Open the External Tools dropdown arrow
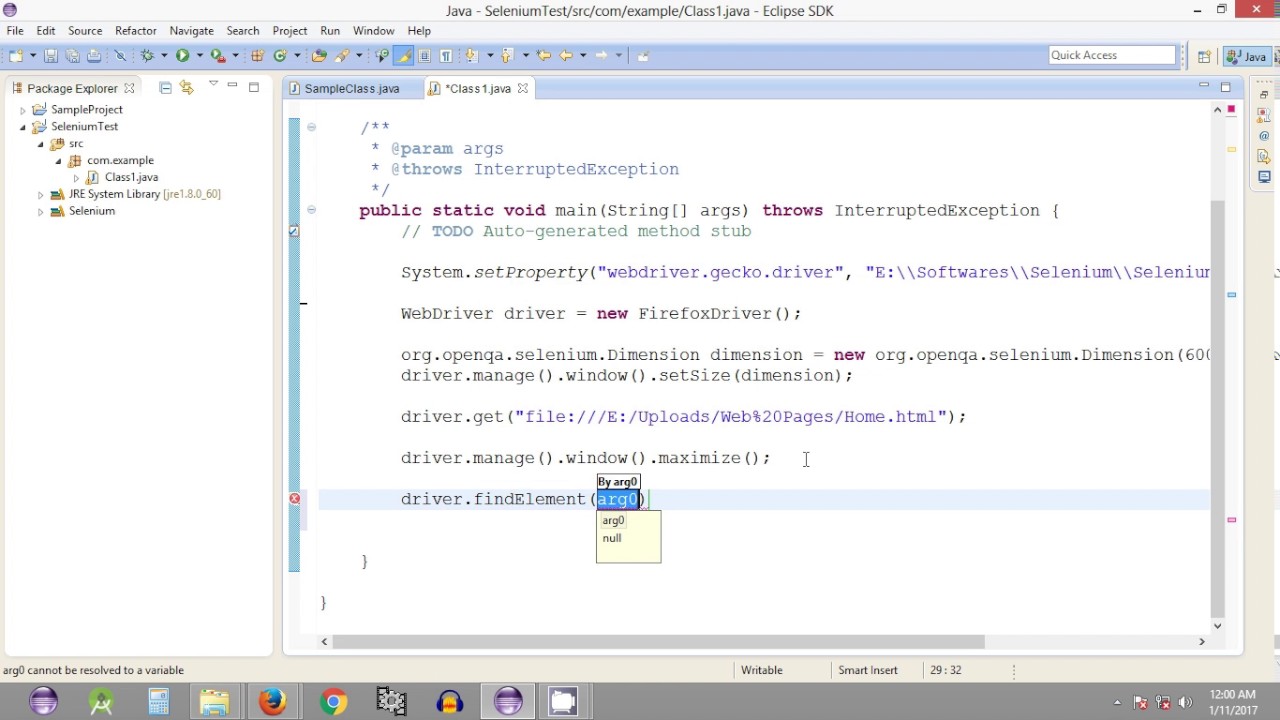The image size is (1280, 720). 235,56
